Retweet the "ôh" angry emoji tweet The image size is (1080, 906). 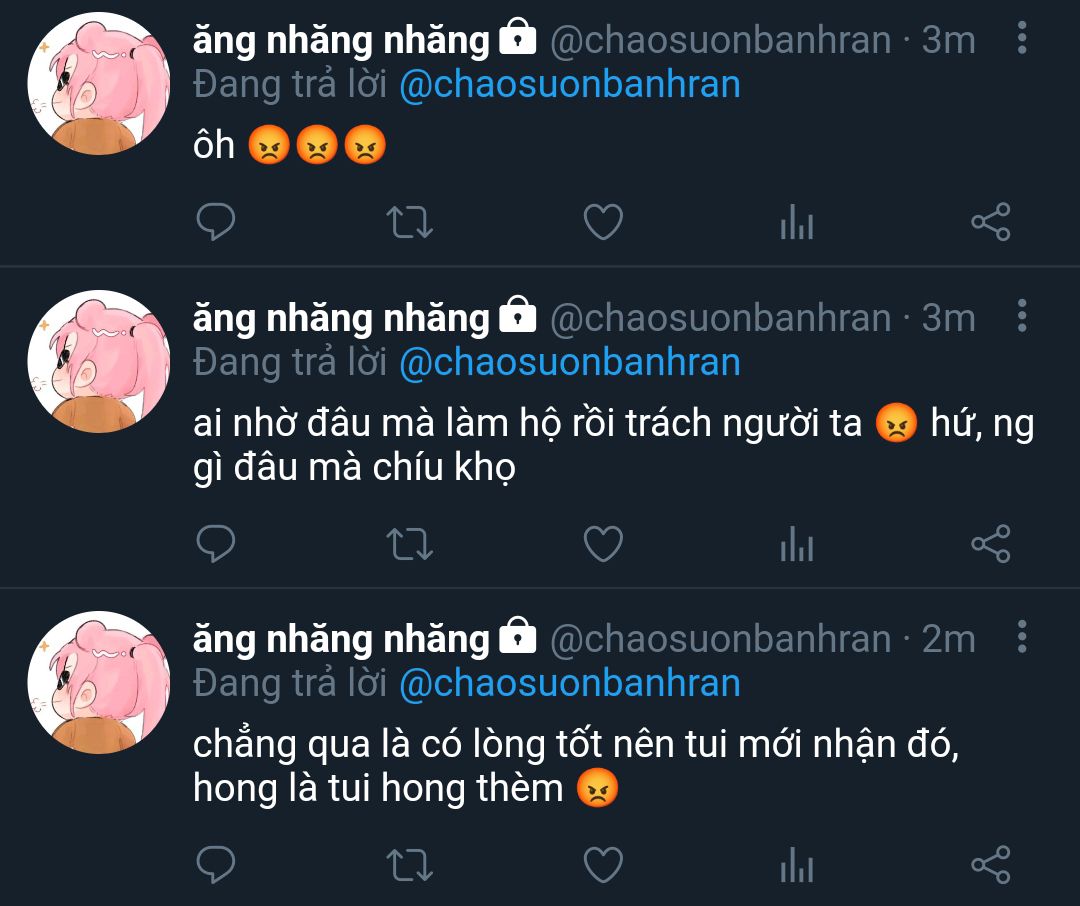click(x=409, y=223)
